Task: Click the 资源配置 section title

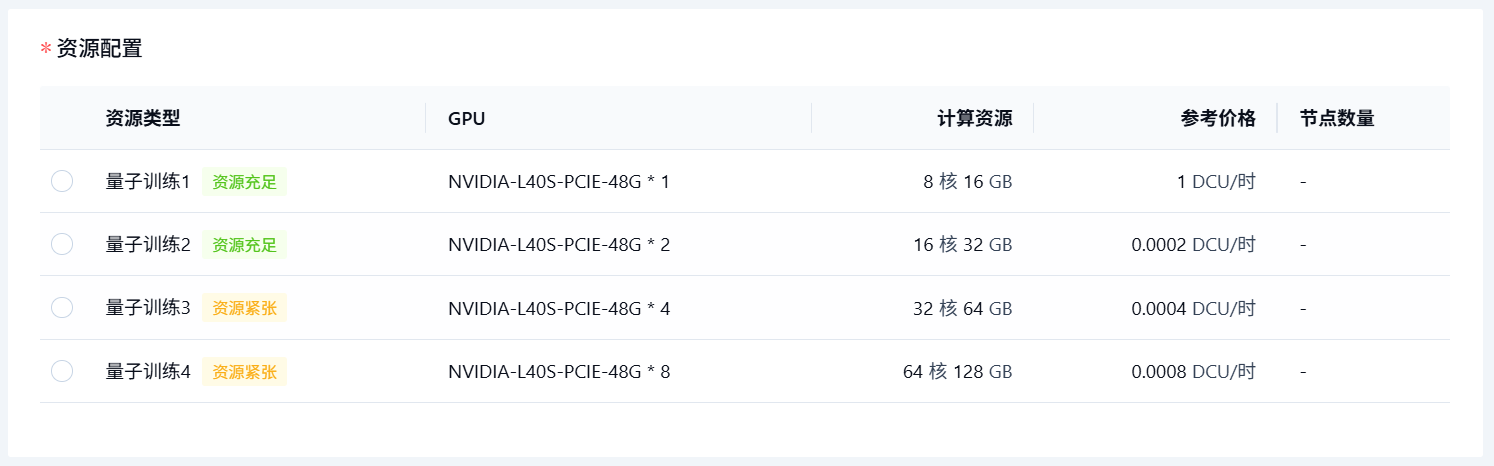Action: pyautogui.click(x=99, y=48)
